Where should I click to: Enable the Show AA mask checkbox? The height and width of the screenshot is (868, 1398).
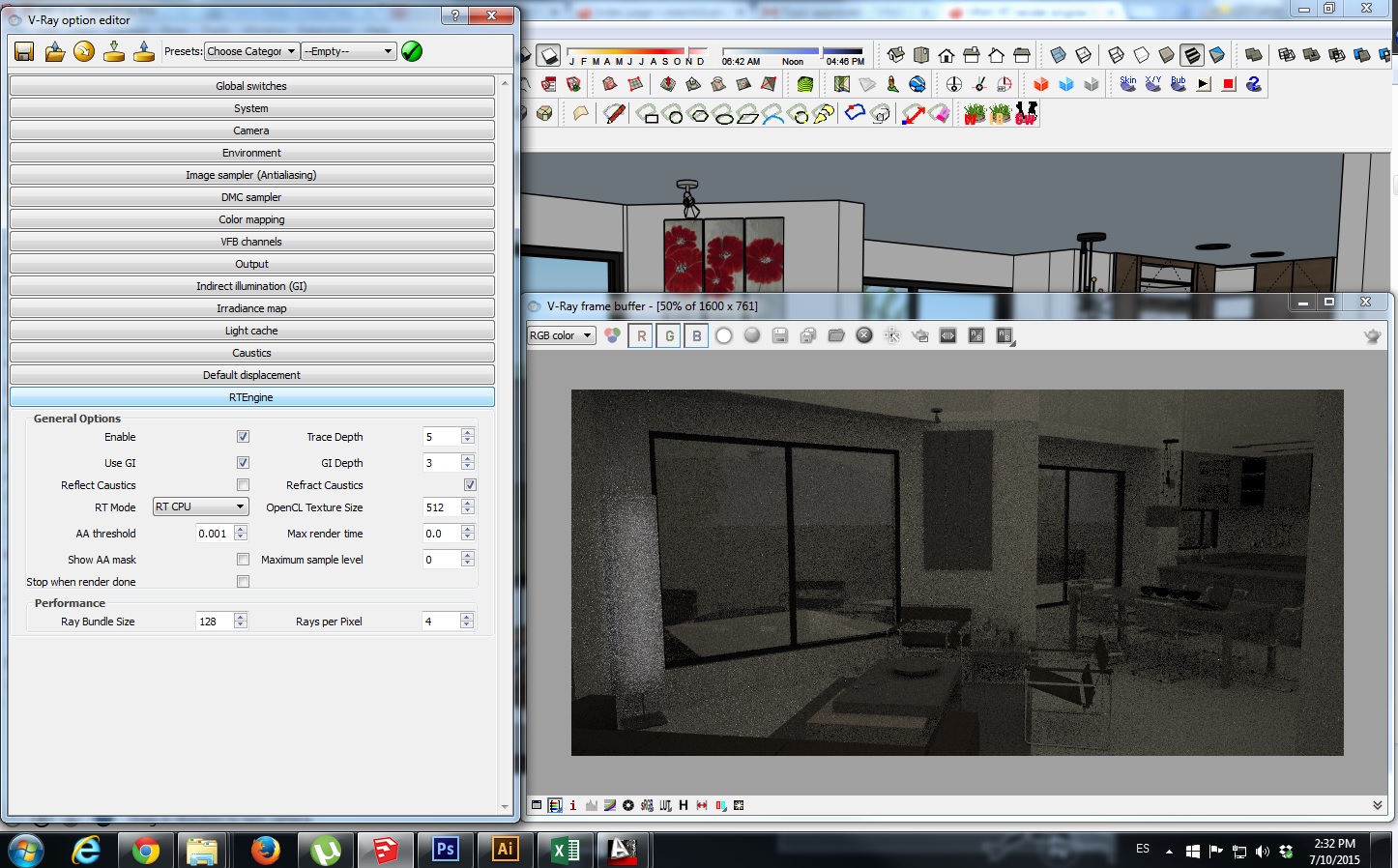pyautogui.click(x=243, y=560)
